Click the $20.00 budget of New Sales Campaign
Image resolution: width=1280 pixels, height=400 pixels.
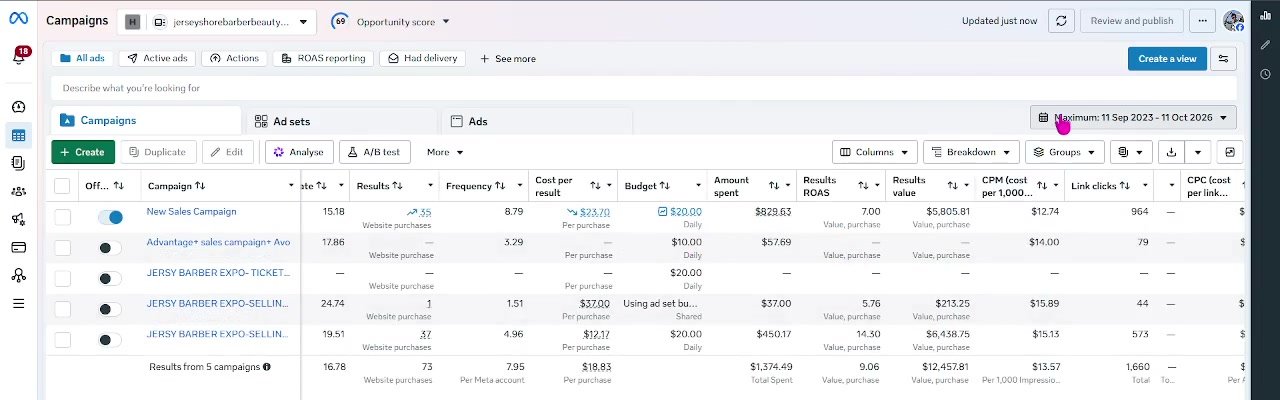(685, 211)
